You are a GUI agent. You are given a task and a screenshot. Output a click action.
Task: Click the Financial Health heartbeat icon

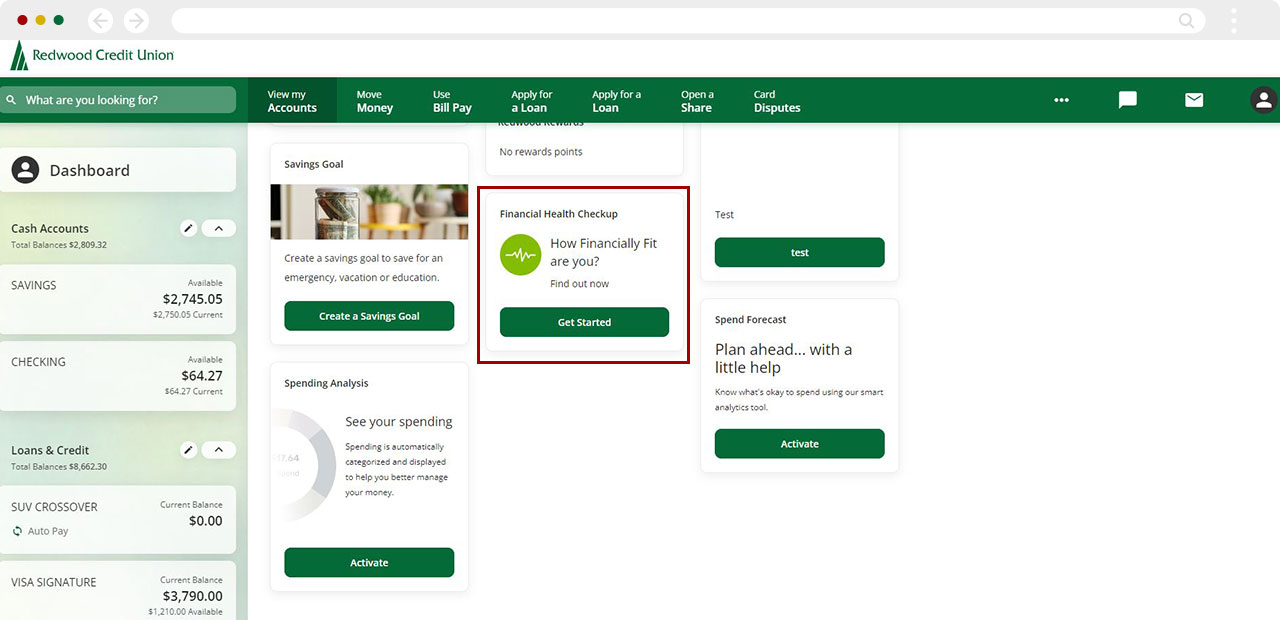point(520,255)
